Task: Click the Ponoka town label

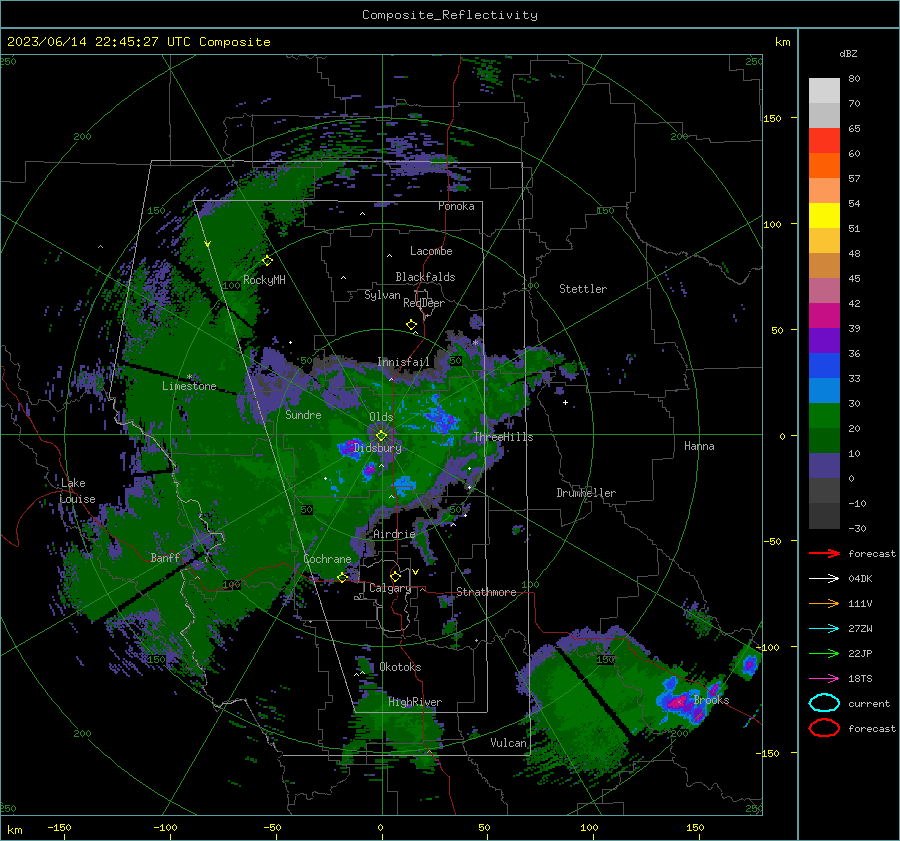Action: 456,206
